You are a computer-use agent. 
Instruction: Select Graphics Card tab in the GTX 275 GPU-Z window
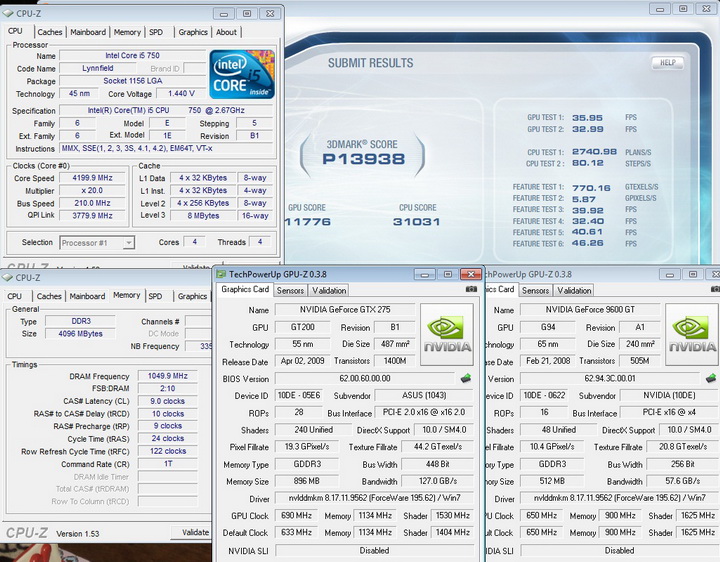[245, 289]
